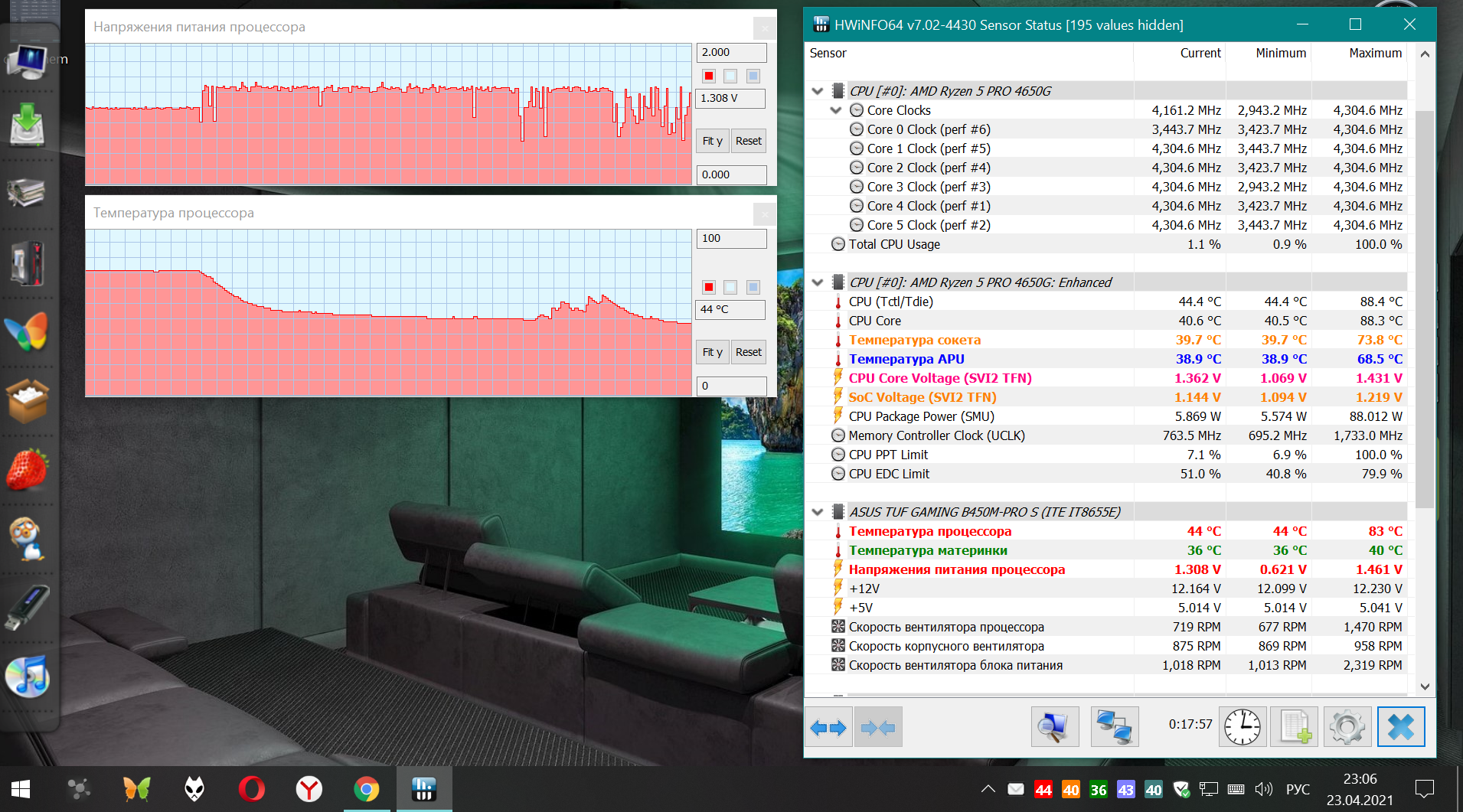Select the Температура сокета sensor row
Viewport: 1463px width, 812px height.
(x=1106, y=340)
